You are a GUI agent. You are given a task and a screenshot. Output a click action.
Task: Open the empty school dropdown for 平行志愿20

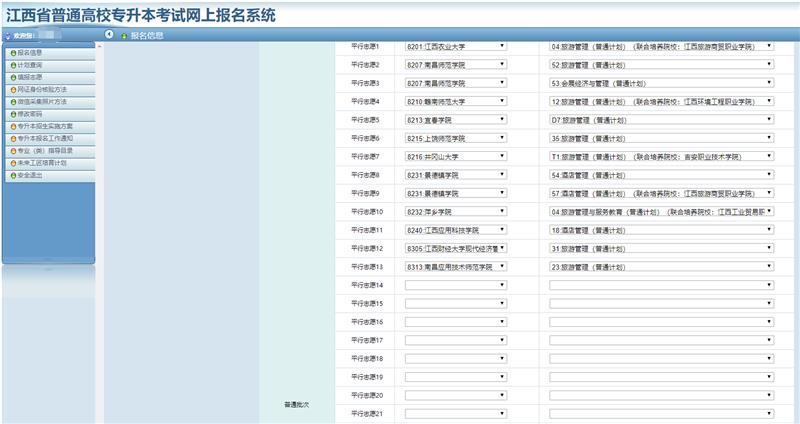[x=456, y=395]
